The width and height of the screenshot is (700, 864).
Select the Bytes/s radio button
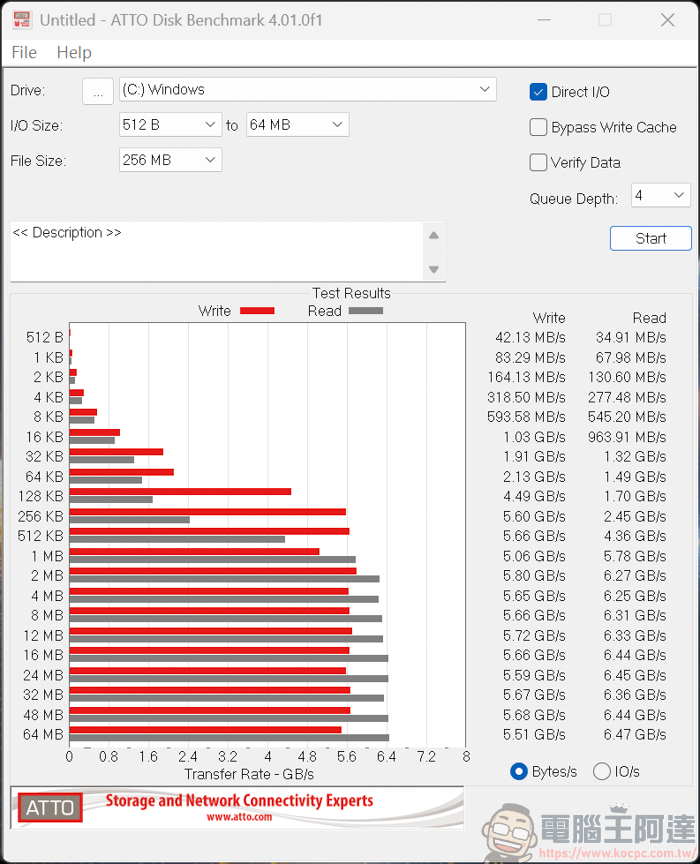[x=518, y=771]
